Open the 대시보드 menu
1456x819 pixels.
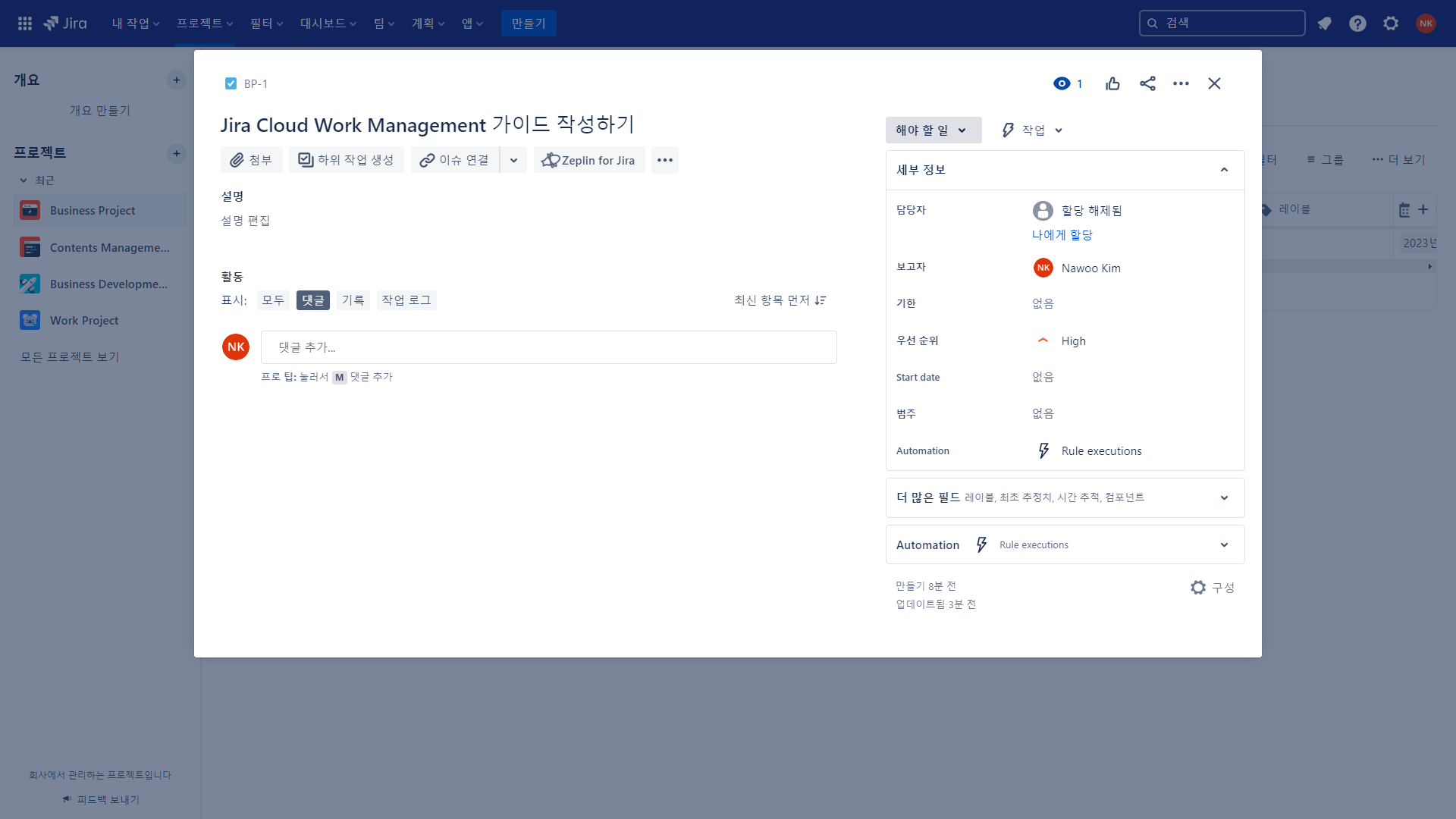pos(328,24)
